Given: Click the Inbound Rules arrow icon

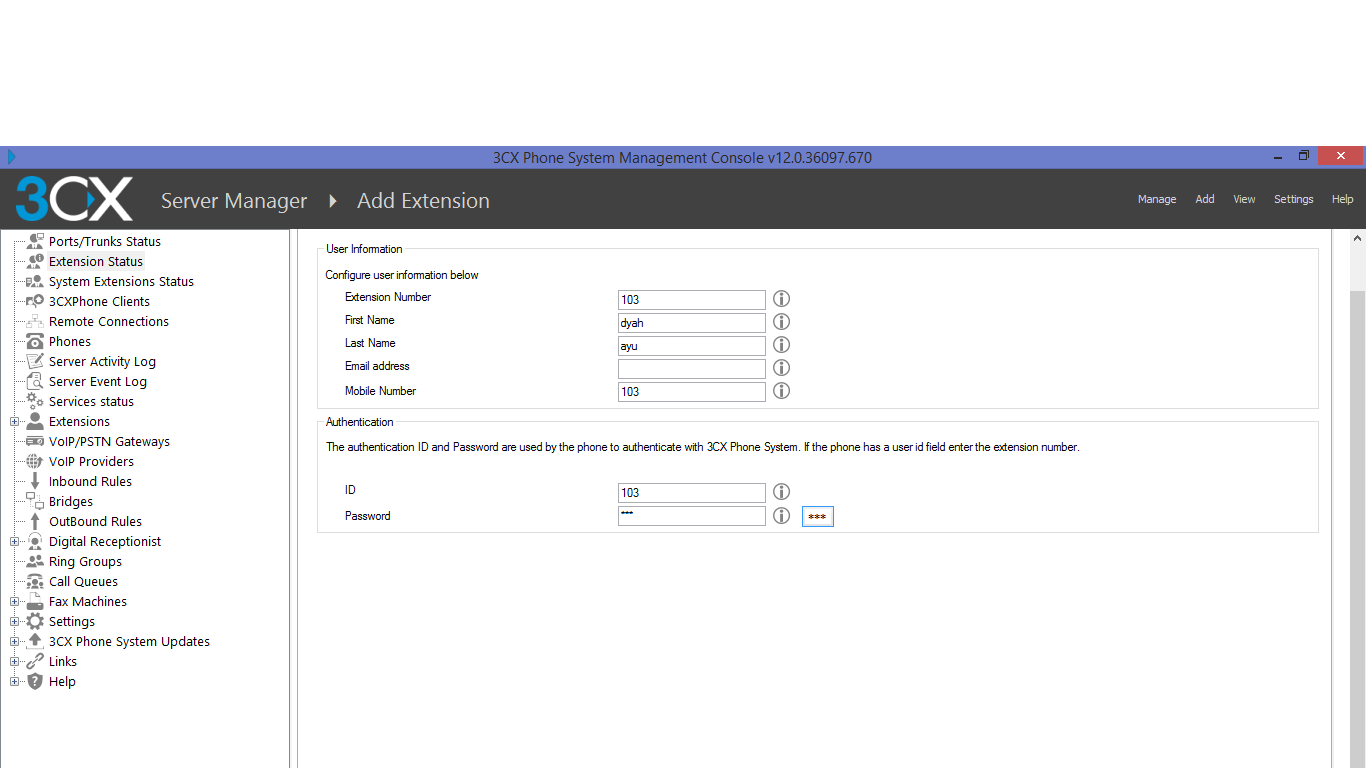Looking at the screenshot, I should point(35,481).
